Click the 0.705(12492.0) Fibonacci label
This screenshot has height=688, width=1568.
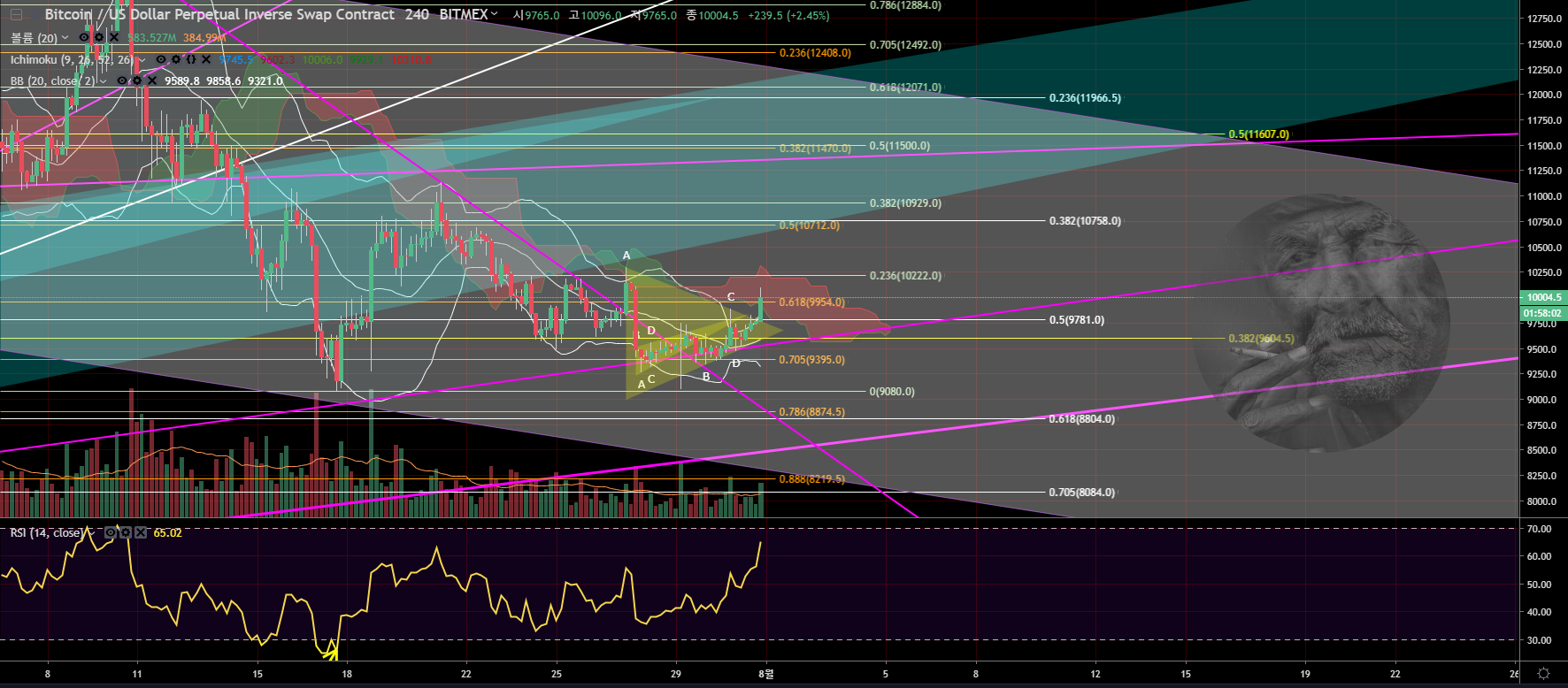pos(905,45)
